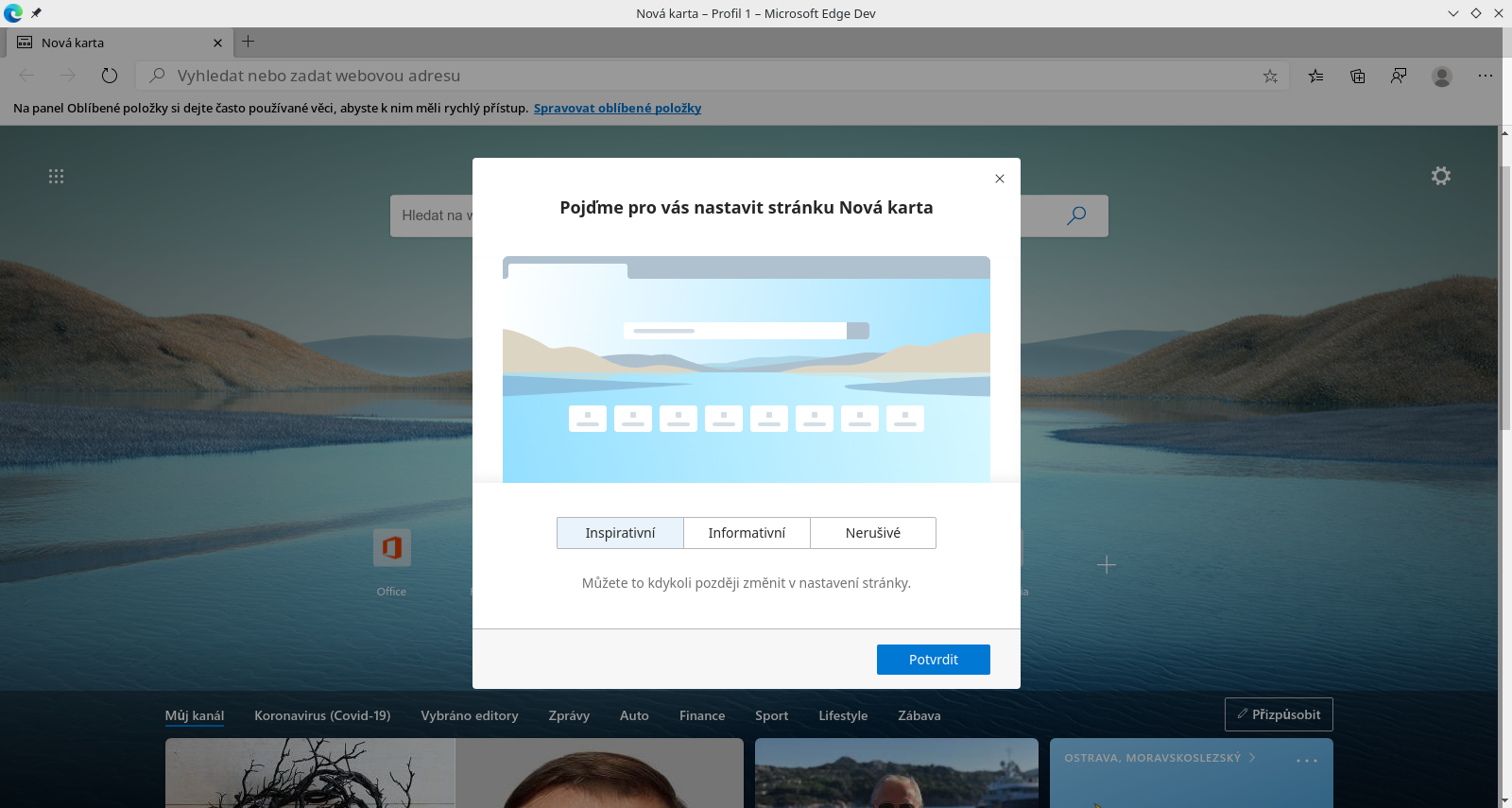Click the refresh page icon
Viewport: 1512px width, 808px height.
(110, 76)
